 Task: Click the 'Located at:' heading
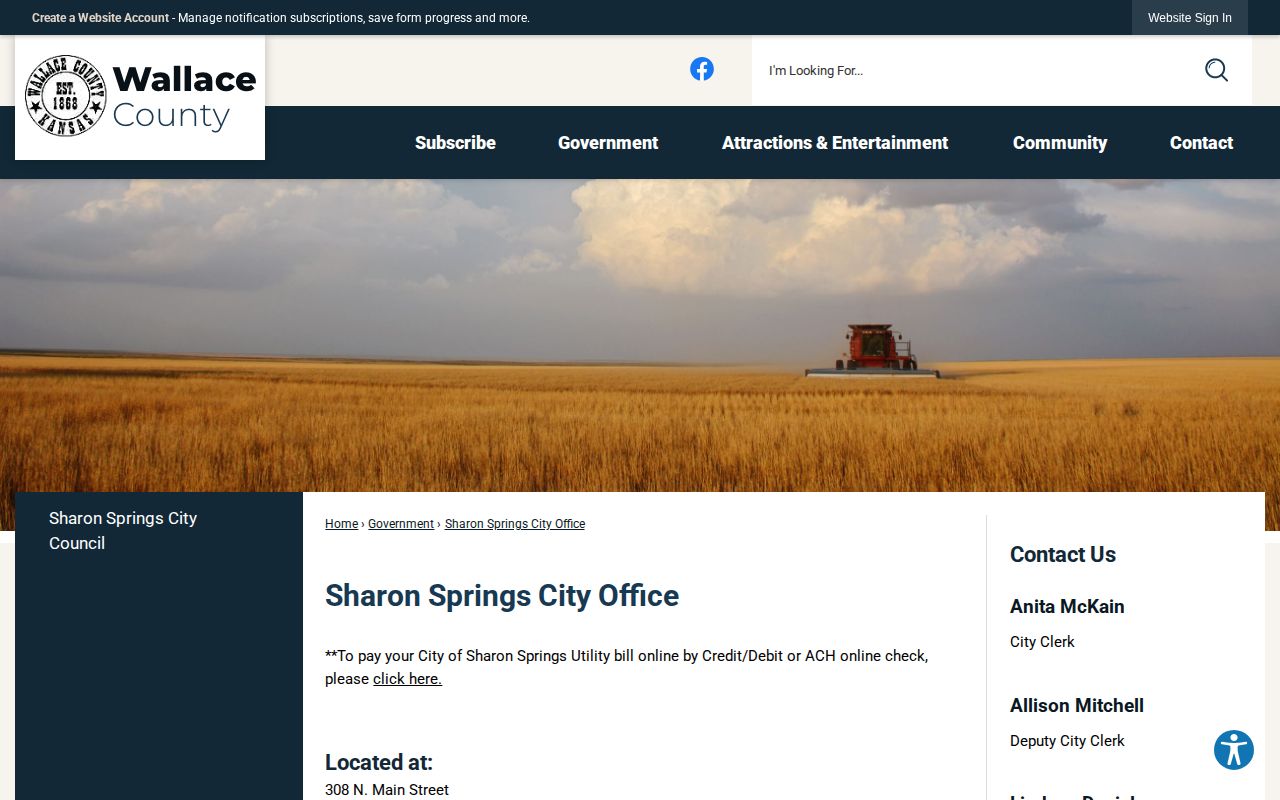pyautogui.click(x=379, y=763)
